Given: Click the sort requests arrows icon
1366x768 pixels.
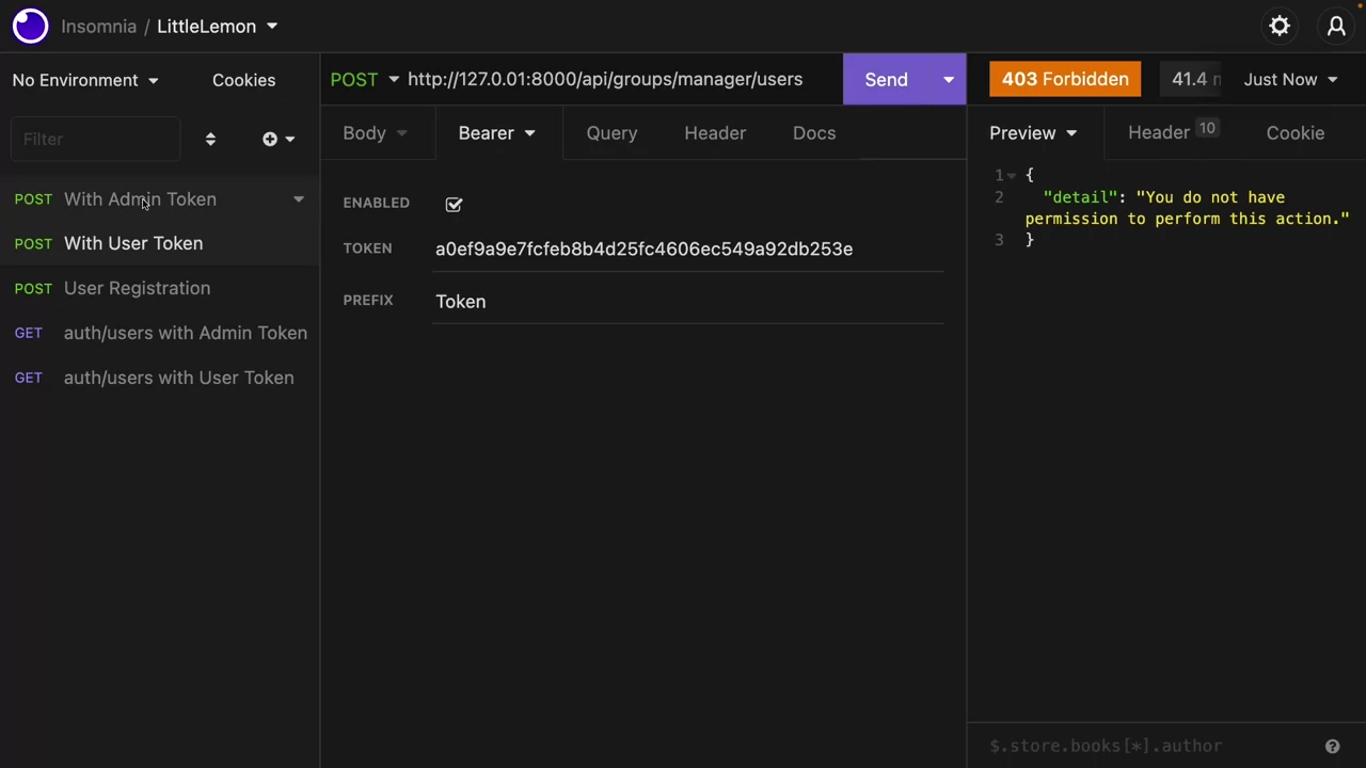Looking at the screenshot, I should 210,139.
